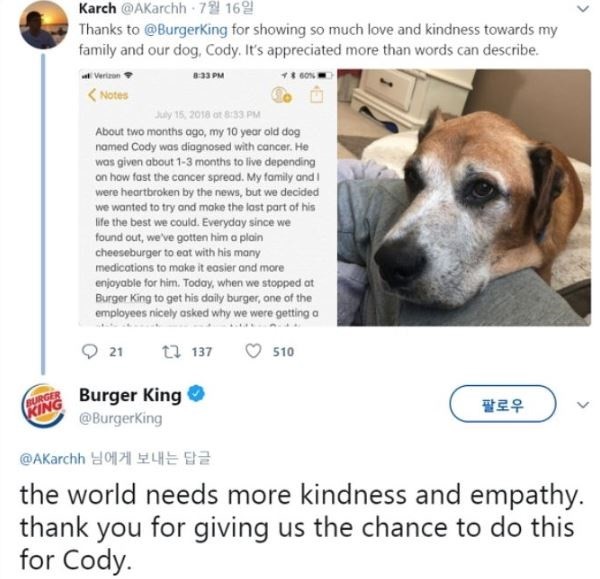Click the Burger King display name
Viewport: 600px width, 579px height.
pyautogui.click(x=130, y=395)
